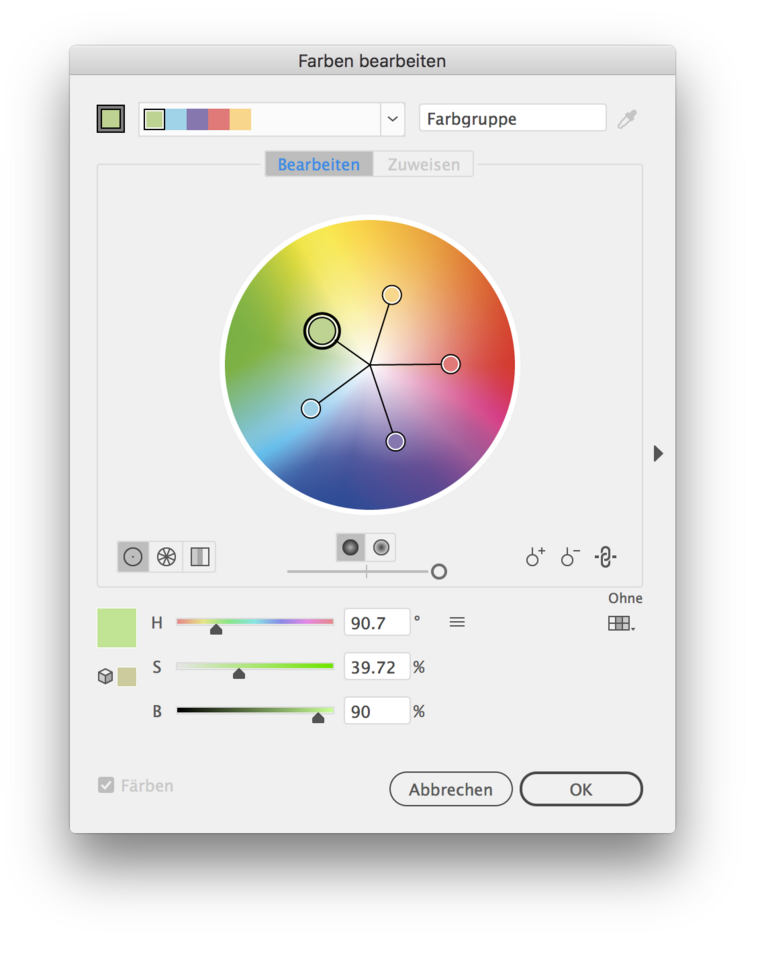Select the segmented color wheel display icon
The image size is (760, 966).
(166, 557)
